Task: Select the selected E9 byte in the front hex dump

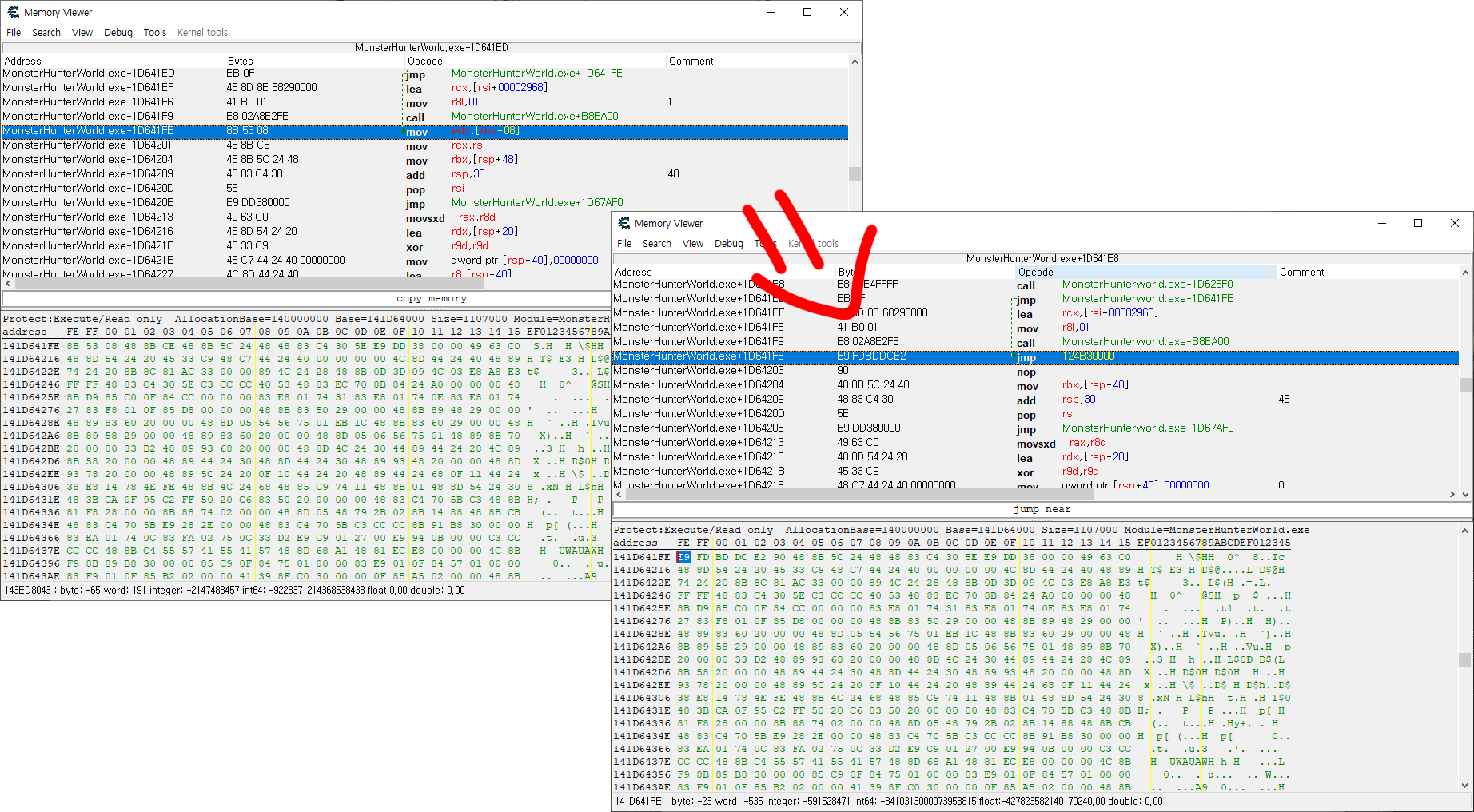Action: tap(683, 557)
